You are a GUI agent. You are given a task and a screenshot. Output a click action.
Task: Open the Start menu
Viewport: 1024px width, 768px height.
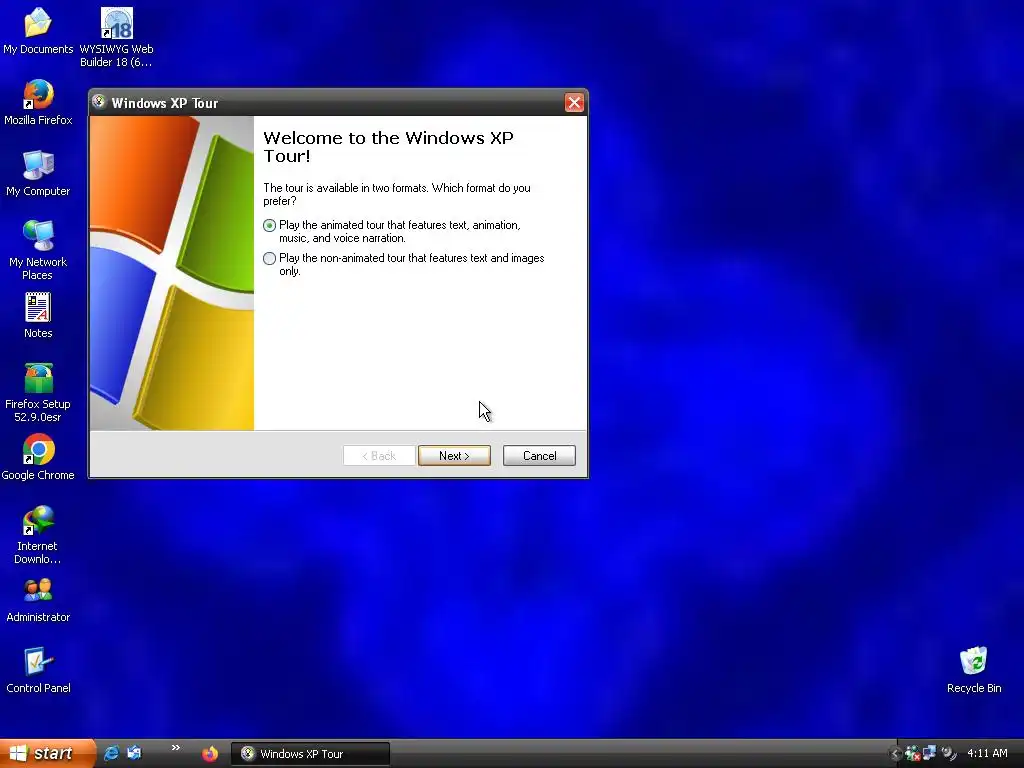pyautogui.click(x=46, y=754)
